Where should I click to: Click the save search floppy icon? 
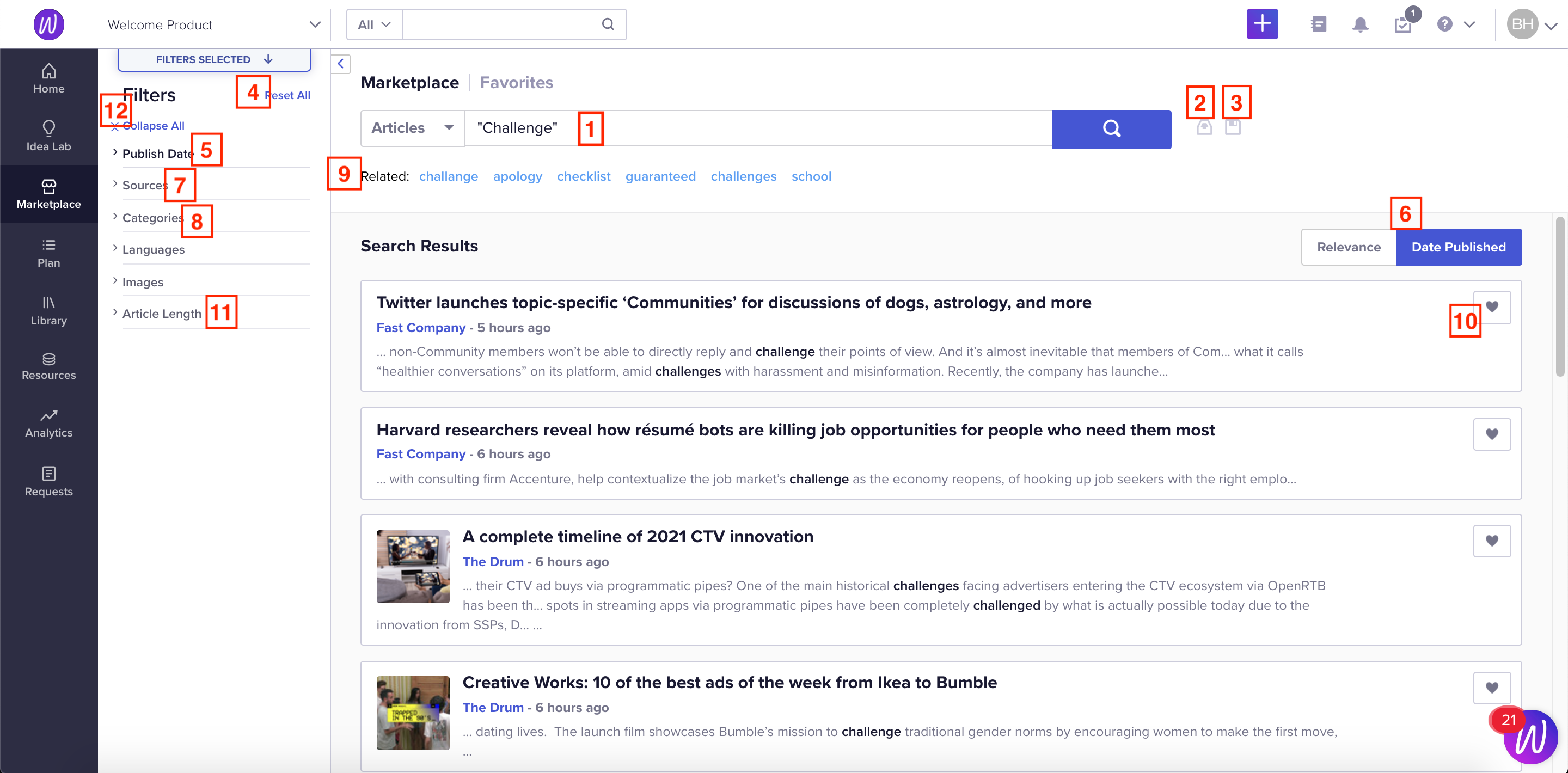click(1233, 127)
